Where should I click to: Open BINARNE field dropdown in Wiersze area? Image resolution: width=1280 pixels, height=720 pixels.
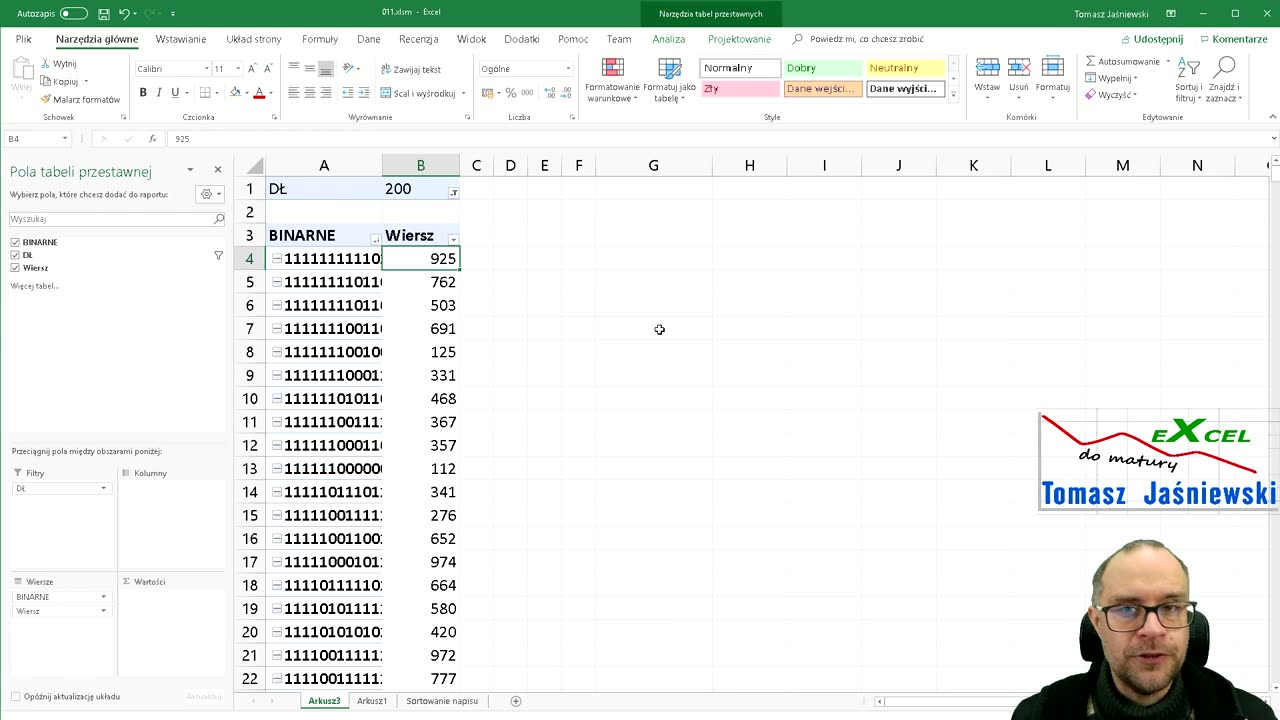(103, 597)
